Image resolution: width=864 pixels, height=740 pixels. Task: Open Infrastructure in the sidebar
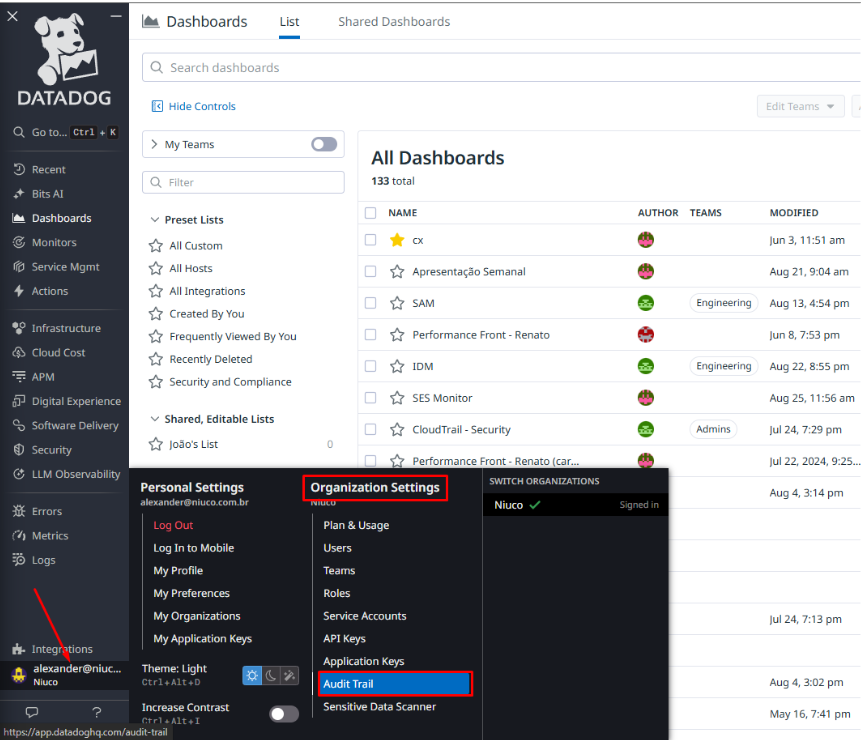click(66, 328)
